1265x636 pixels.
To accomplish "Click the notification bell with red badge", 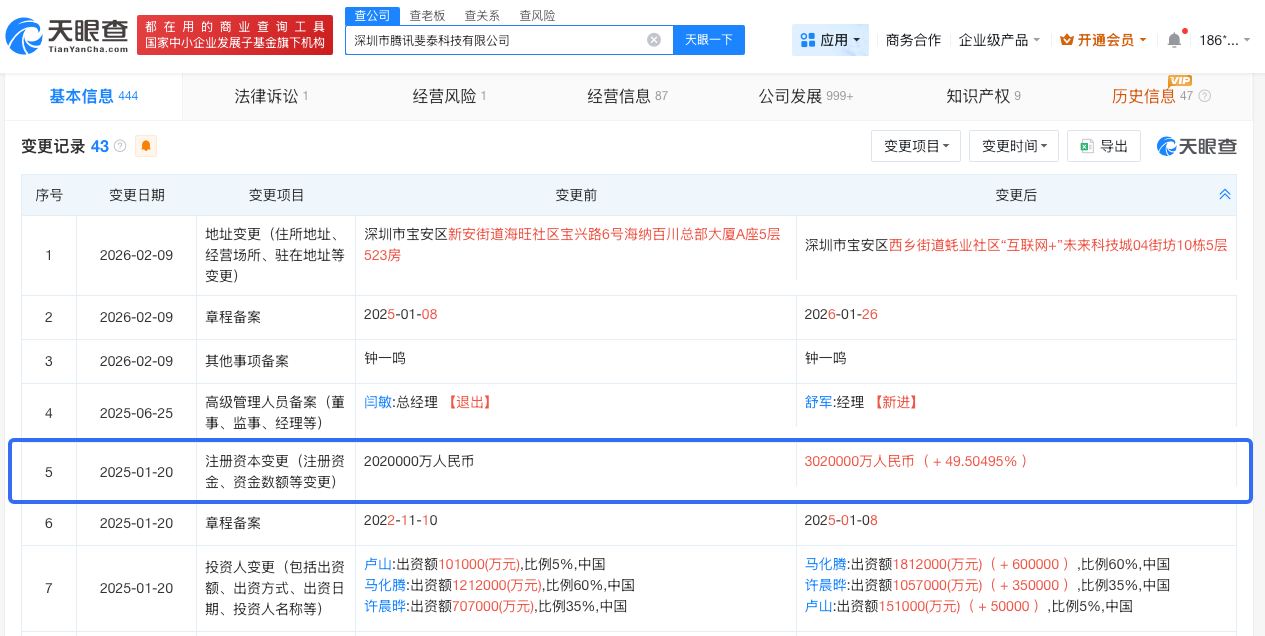I will point(1176,39).
